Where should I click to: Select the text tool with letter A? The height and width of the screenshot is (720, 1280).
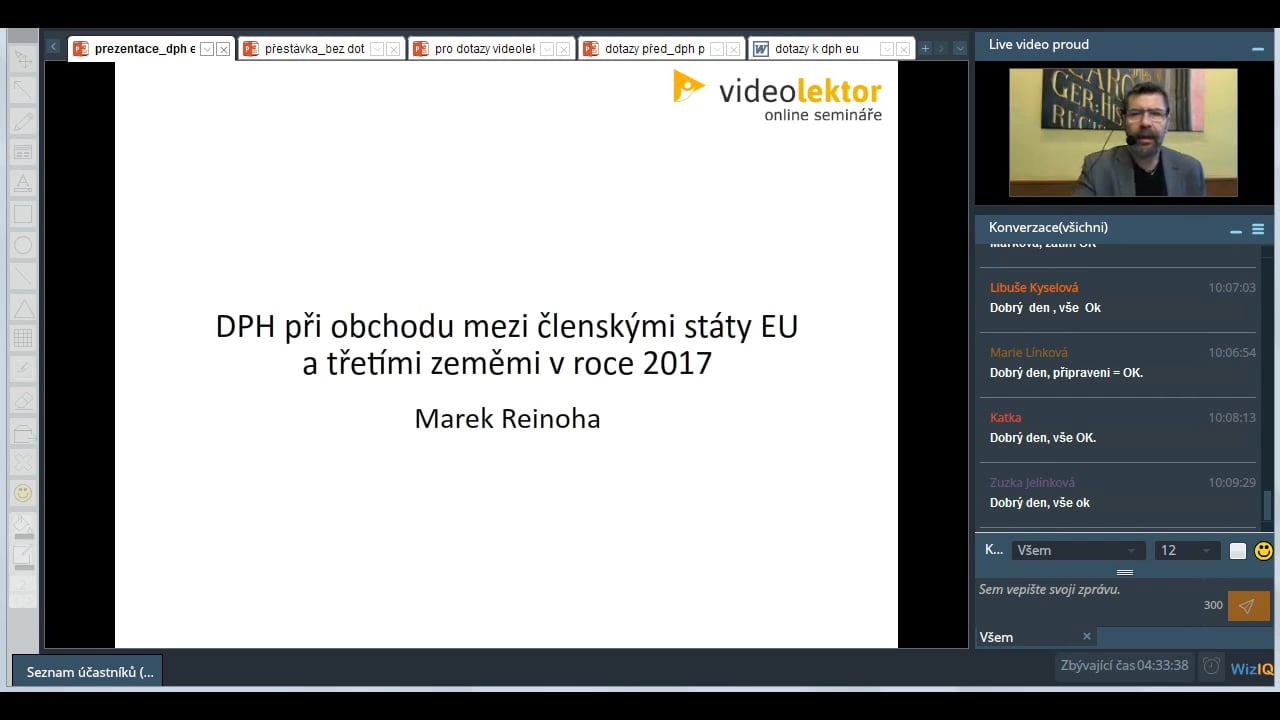pos(22,183)
